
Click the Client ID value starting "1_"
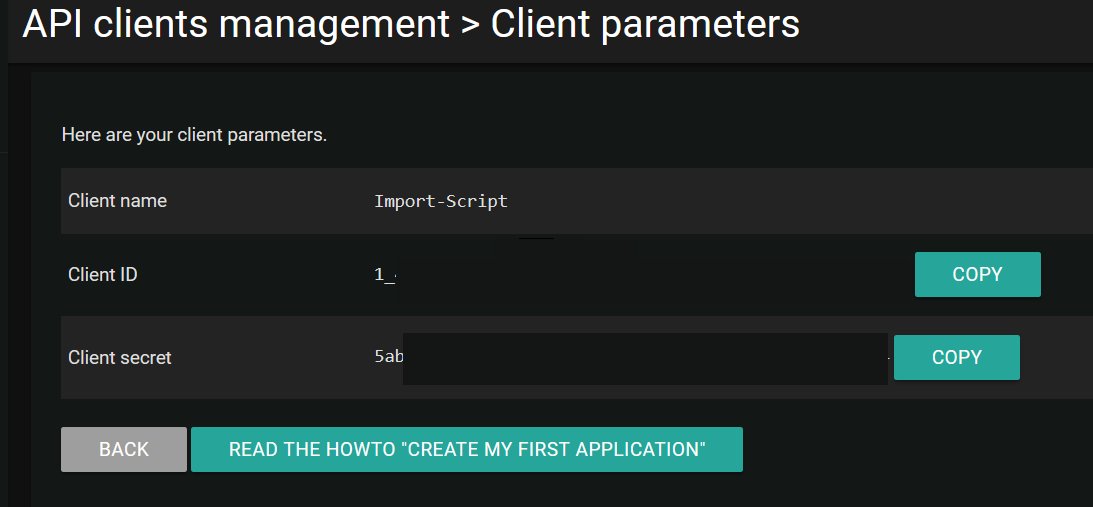[x=385, y=275]
